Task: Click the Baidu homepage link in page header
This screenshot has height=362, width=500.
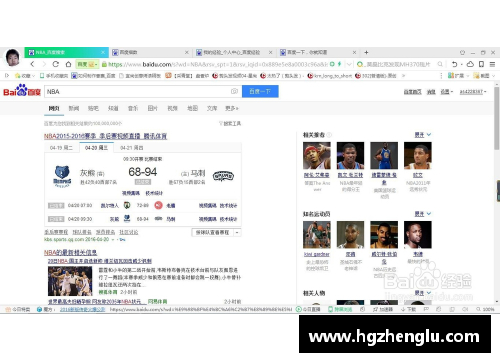Action: coord(413,92)
